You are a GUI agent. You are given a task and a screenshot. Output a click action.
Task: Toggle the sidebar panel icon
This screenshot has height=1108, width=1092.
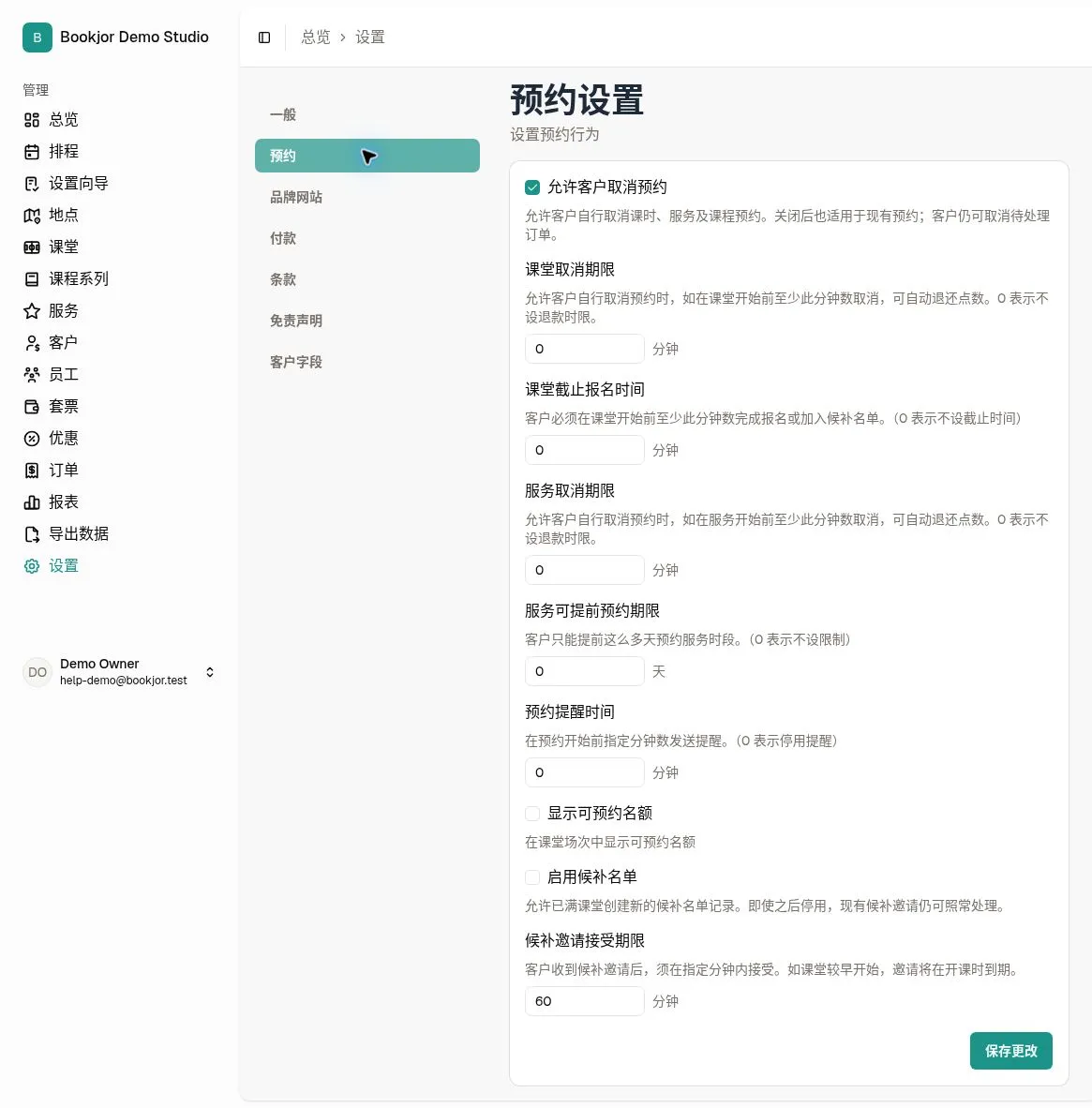click(264, 37)
